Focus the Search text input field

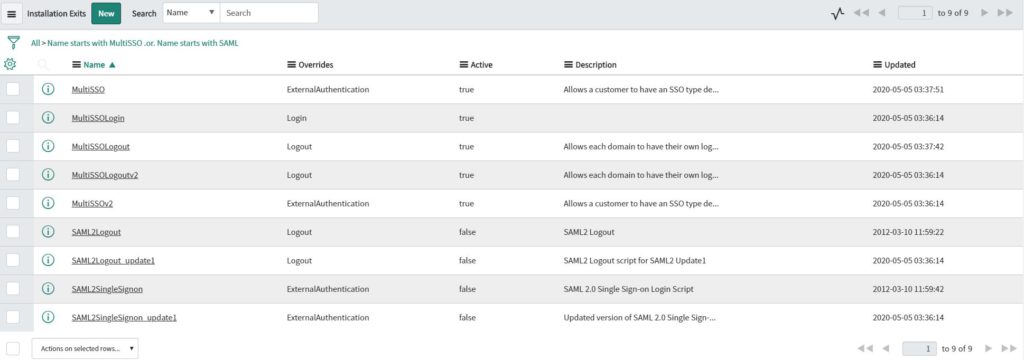point(269,13)
